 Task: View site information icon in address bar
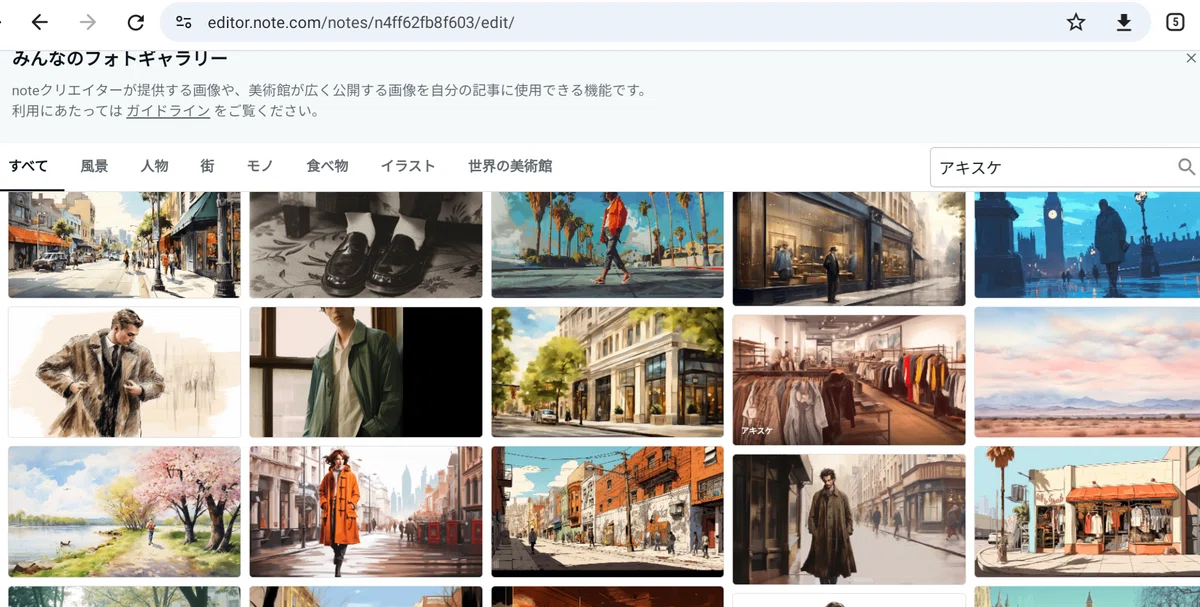point(183,22)
